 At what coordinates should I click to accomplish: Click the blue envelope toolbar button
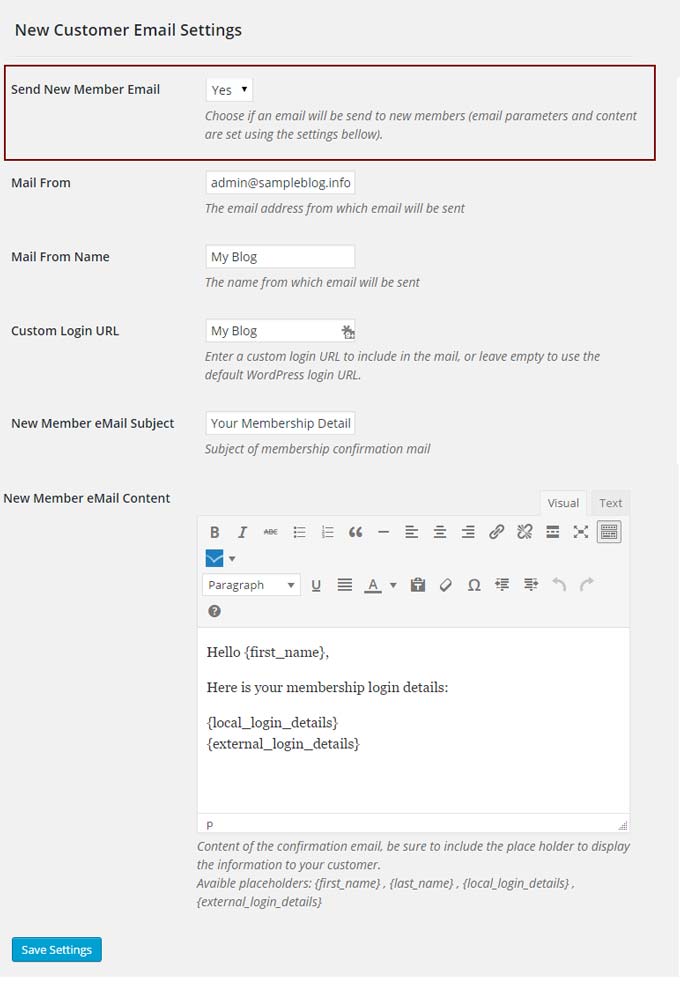coord(215,558)
